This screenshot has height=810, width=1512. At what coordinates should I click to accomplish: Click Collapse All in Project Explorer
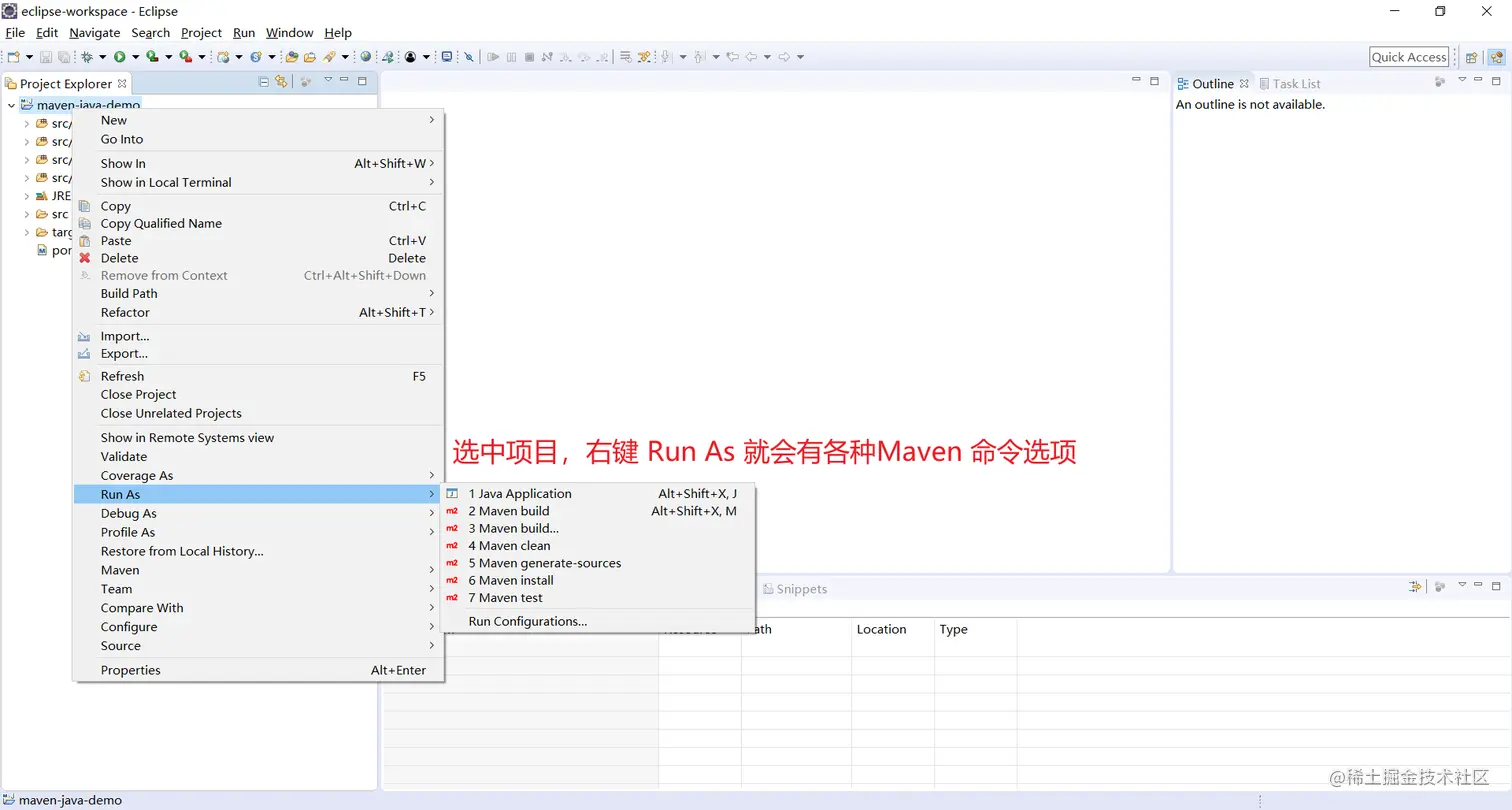coord(263,82)
